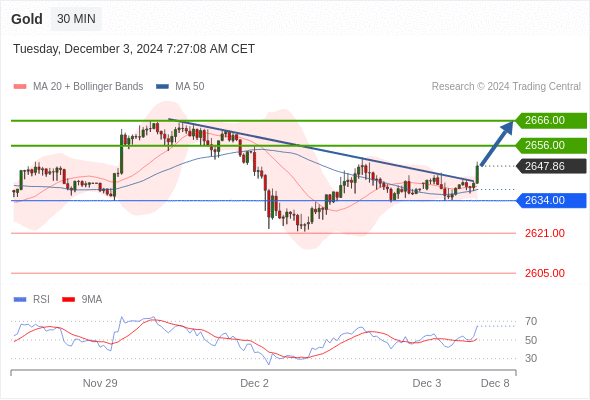This screenshot has height=400, width=590.
Task: Click the 9MA legend red swatch
Action: (68, 300)
